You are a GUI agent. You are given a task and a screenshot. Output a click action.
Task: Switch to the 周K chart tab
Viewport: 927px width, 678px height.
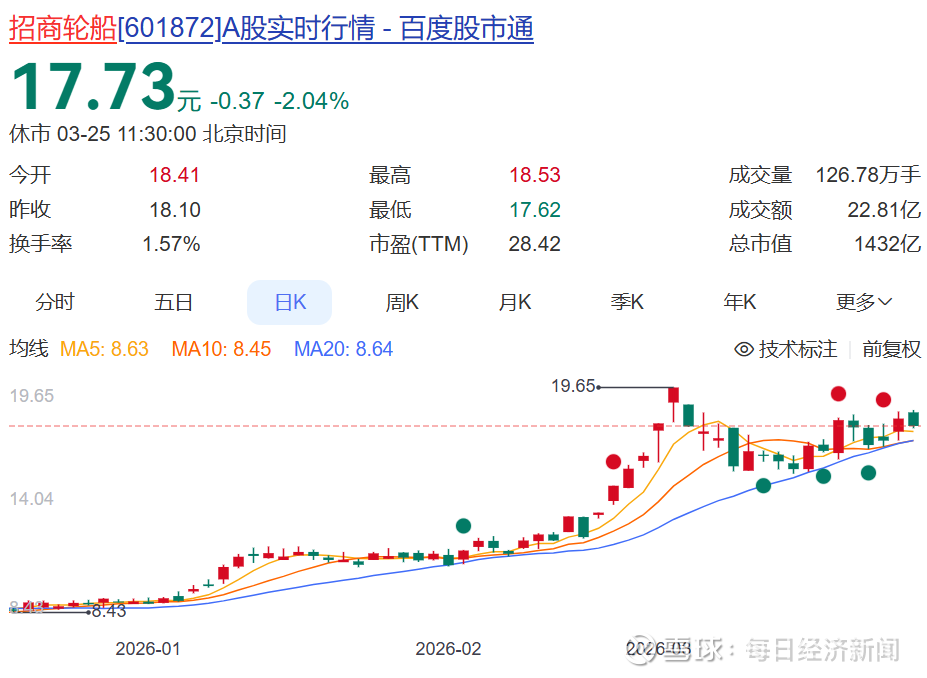(x=402, y=302)
